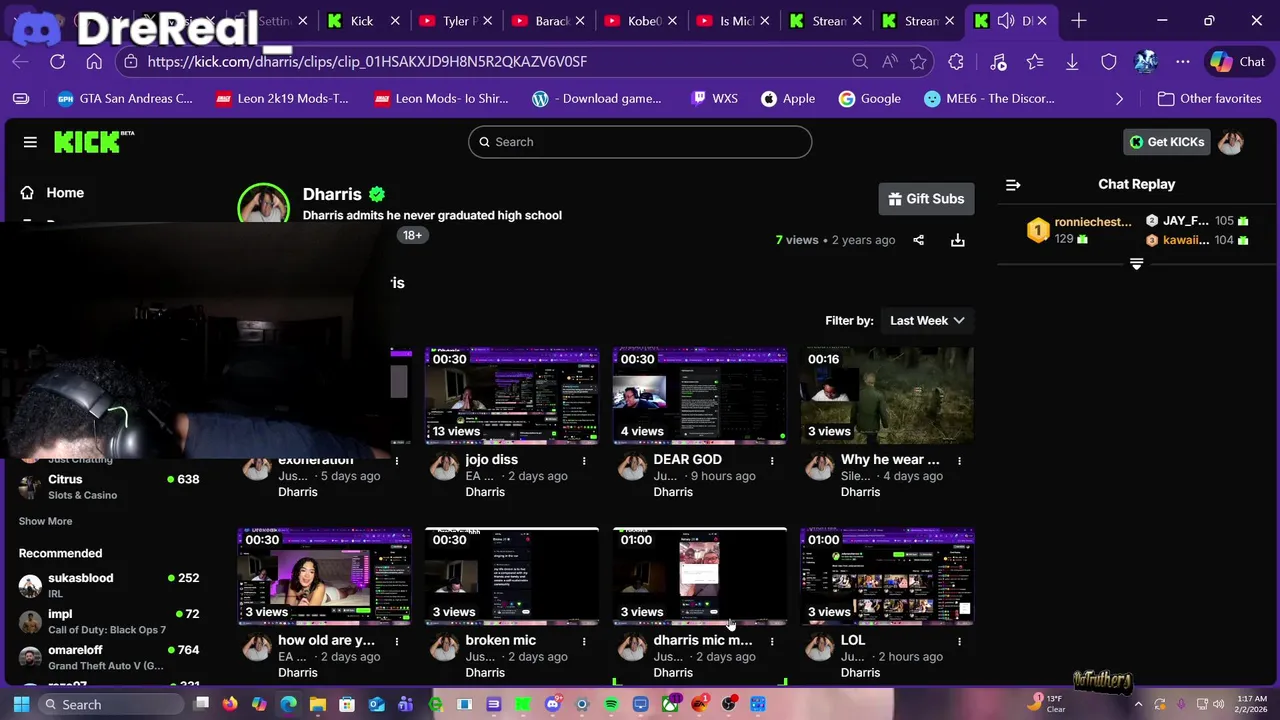
Task: Collapse the Chat Replay panel icon
Action: (x=1013, y=185)
